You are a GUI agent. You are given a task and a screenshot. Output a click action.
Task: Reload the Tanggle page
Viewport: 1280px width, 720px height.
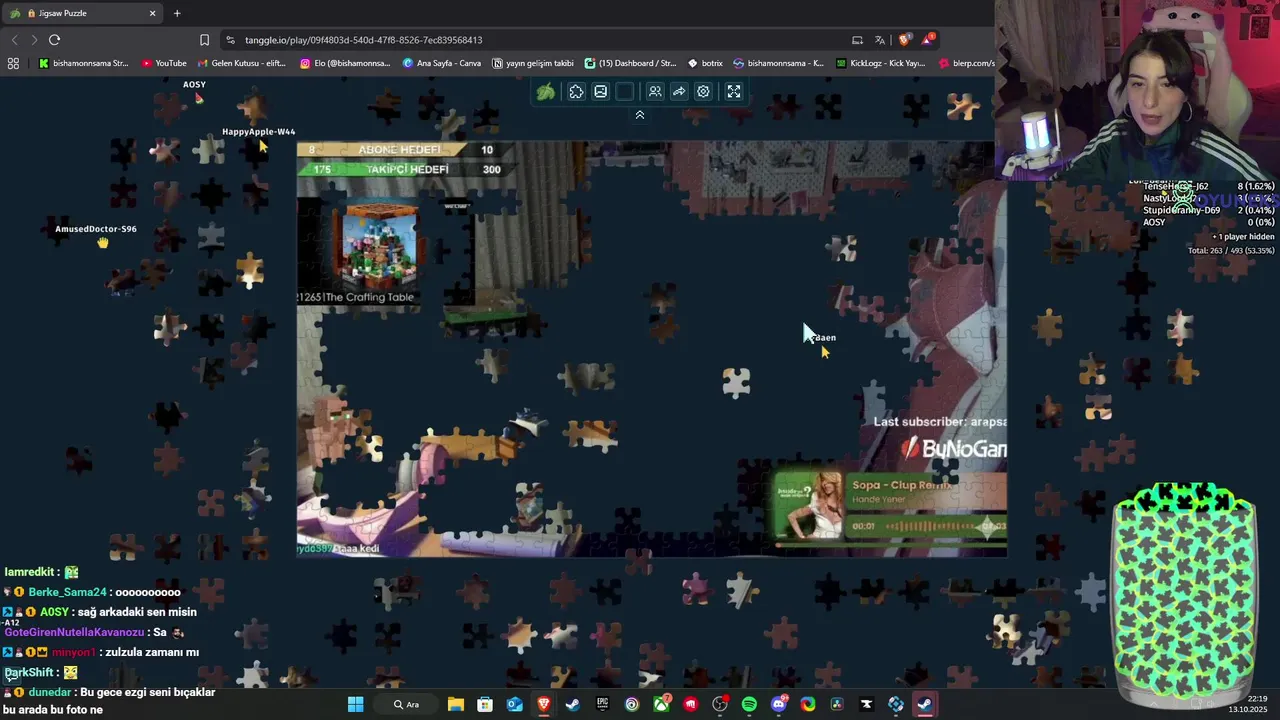pyautogui.click(x=55, y=40)
